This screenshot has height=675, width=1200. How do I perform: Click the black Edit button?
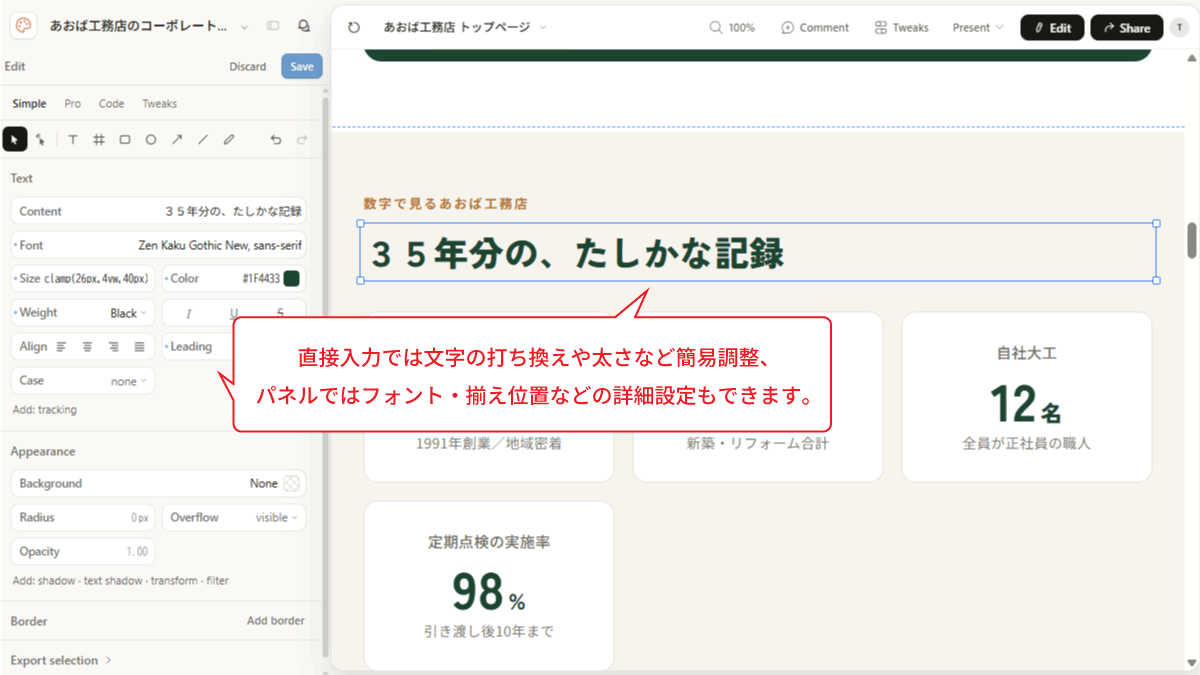(1052, 28)
